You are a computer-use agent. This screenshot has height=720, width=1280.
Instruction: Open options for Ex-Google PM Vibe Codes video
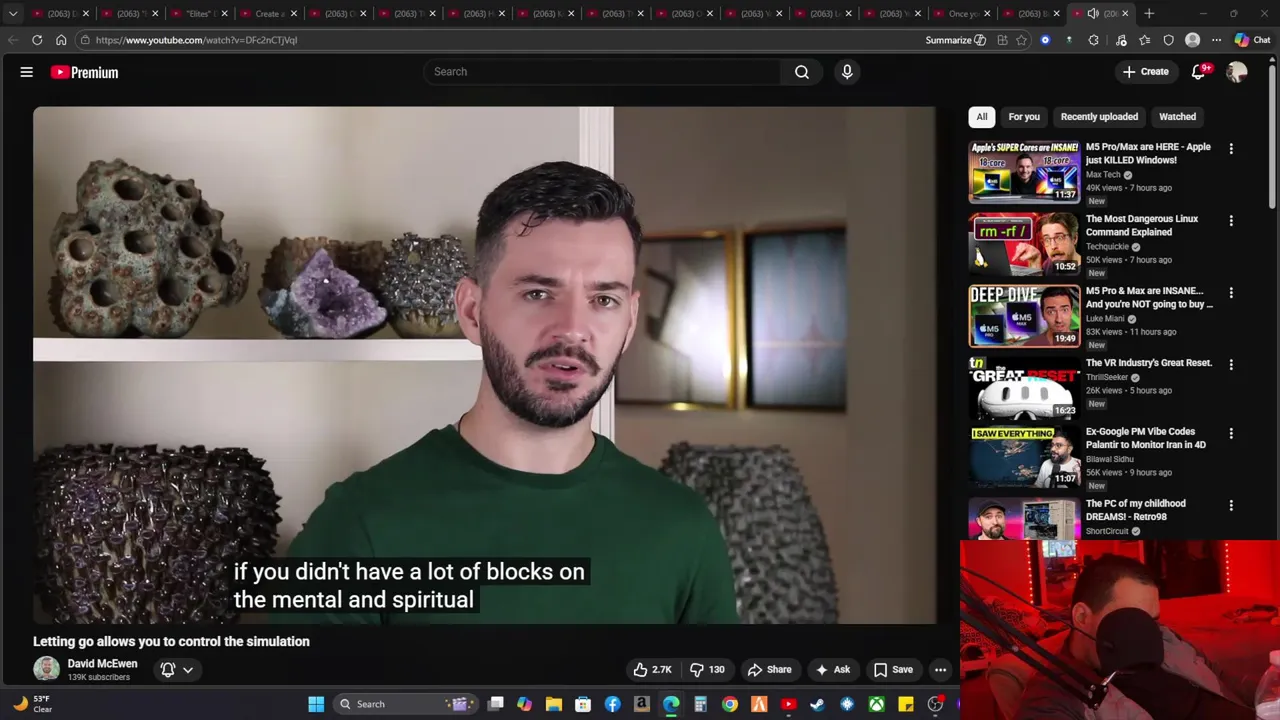[x=1231, y=433]
